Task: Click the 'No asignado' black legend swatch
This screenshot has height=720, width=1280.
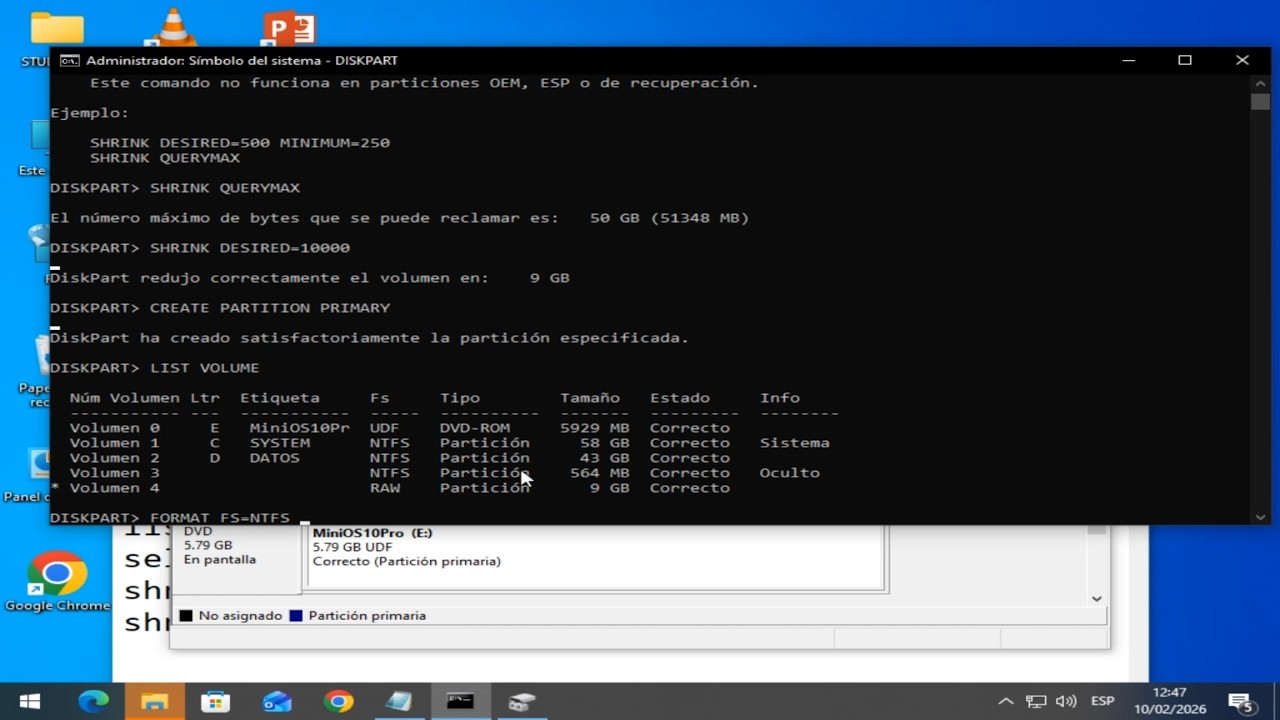Action: coord(186,616)
